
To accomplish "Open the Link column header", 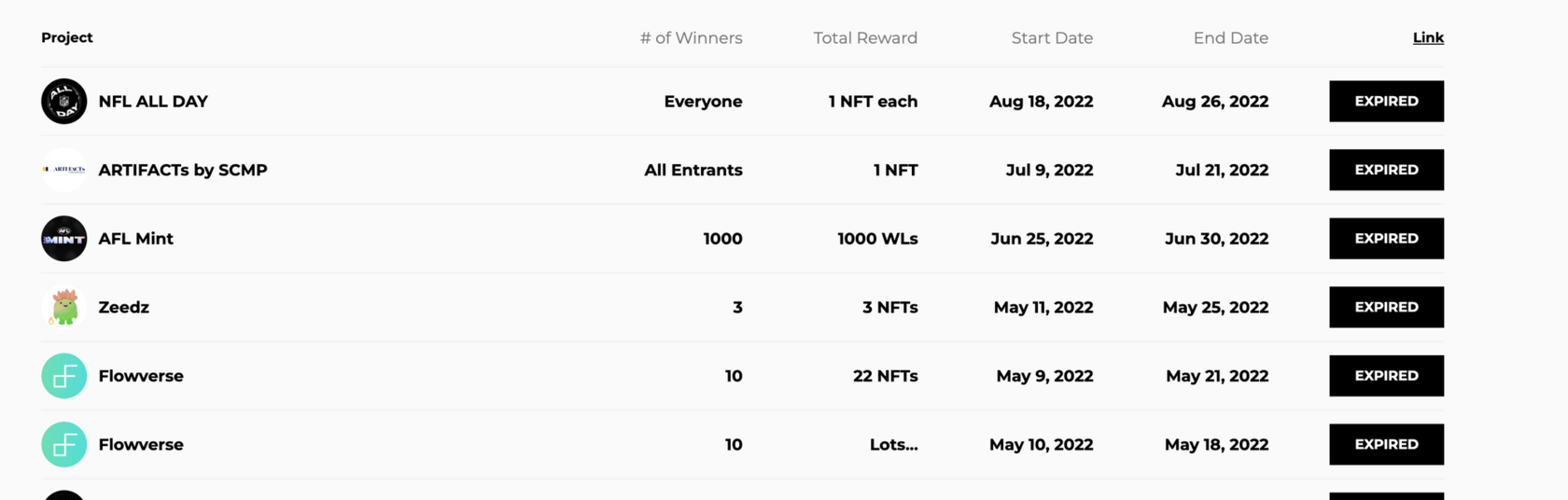I will click(x=1428, y=37).
